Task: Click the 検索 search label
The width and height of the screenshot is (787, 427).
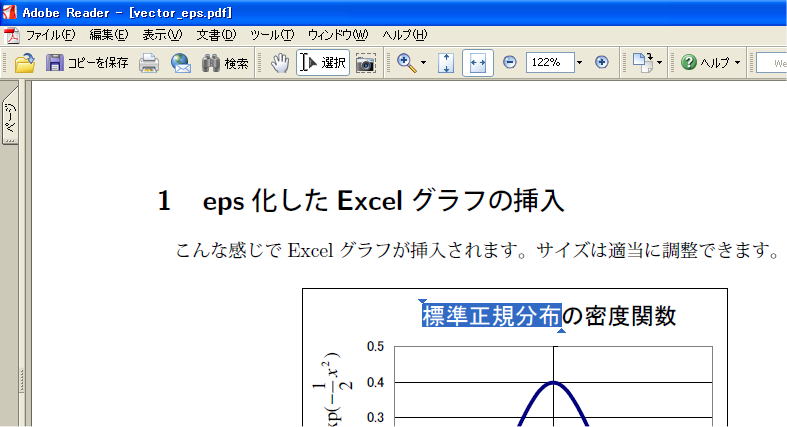Action: tap(236, 63)
